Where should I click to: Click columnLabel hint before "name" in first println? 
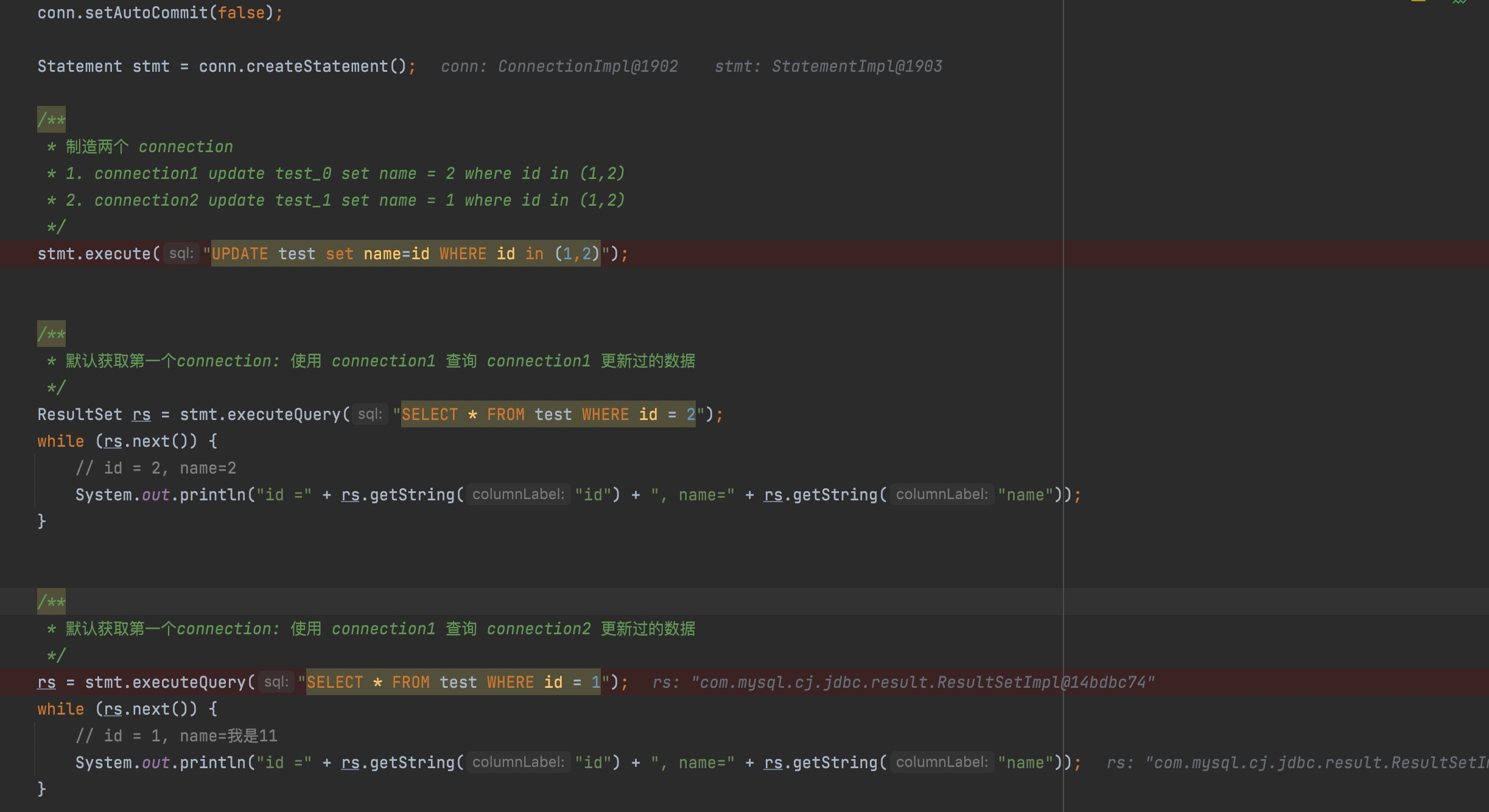pyautogui.click(x=941, y=494)
